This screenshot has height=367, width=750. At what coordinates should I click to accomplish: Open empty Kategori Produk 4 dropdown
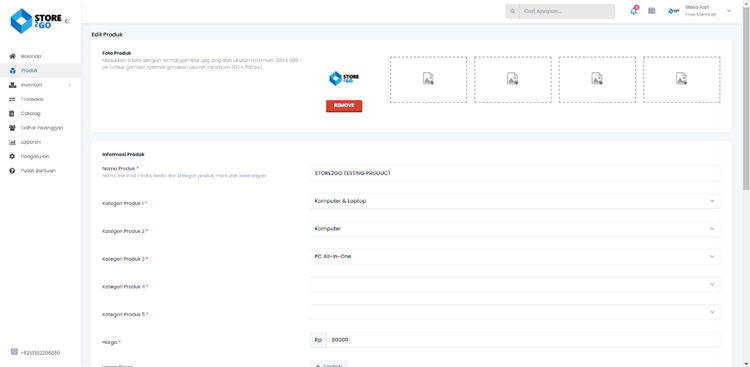coord(515,284)
